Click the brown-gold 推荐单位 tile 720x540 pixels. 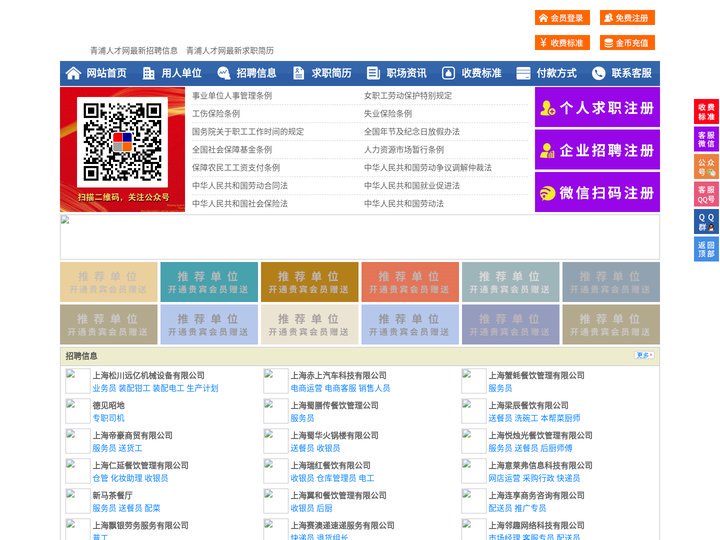pyautogui.click(x=309, y=282)
